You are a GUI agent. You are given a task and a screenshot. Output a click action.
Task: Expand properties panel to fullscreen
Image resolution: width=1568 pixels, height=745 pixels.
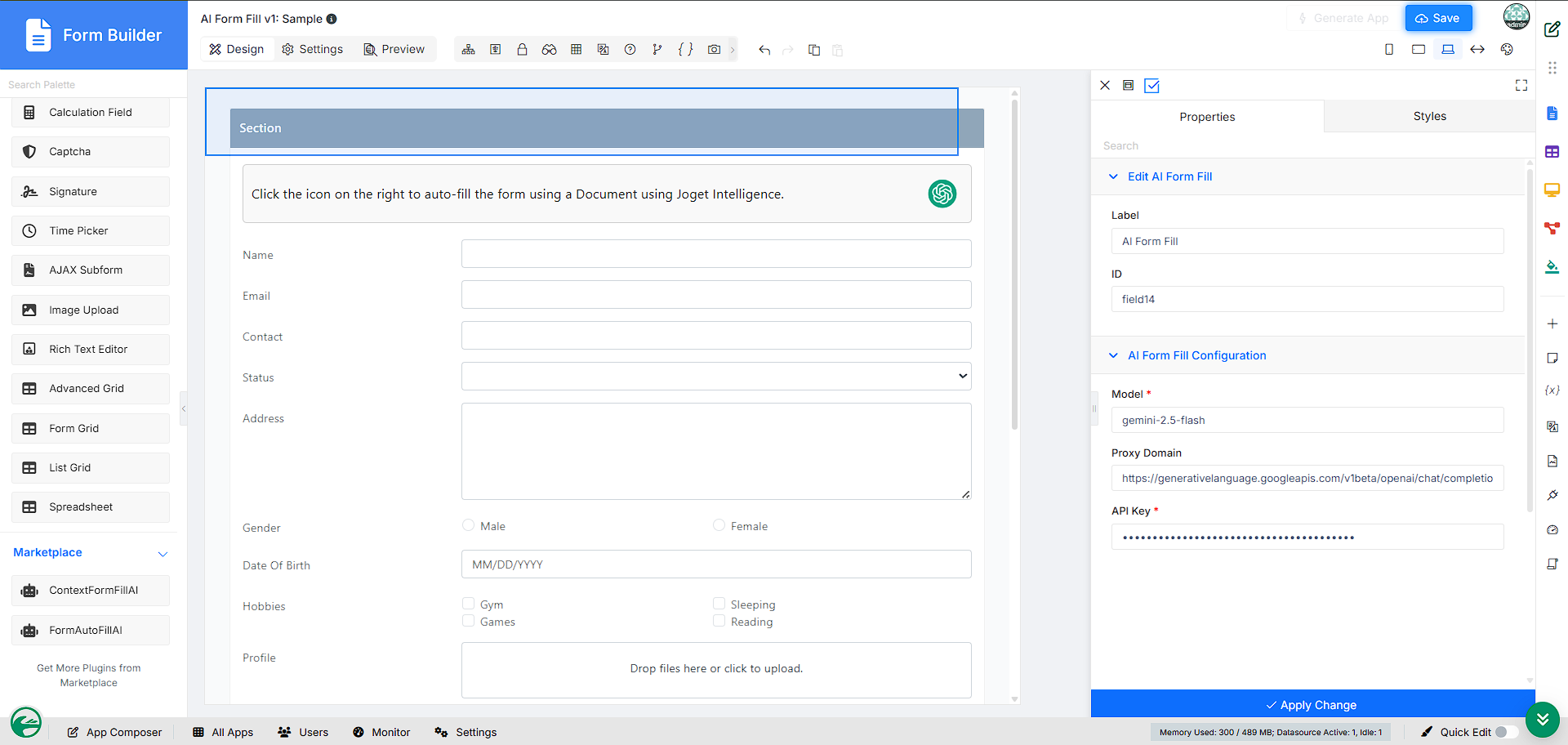[x=1521, y=85]
